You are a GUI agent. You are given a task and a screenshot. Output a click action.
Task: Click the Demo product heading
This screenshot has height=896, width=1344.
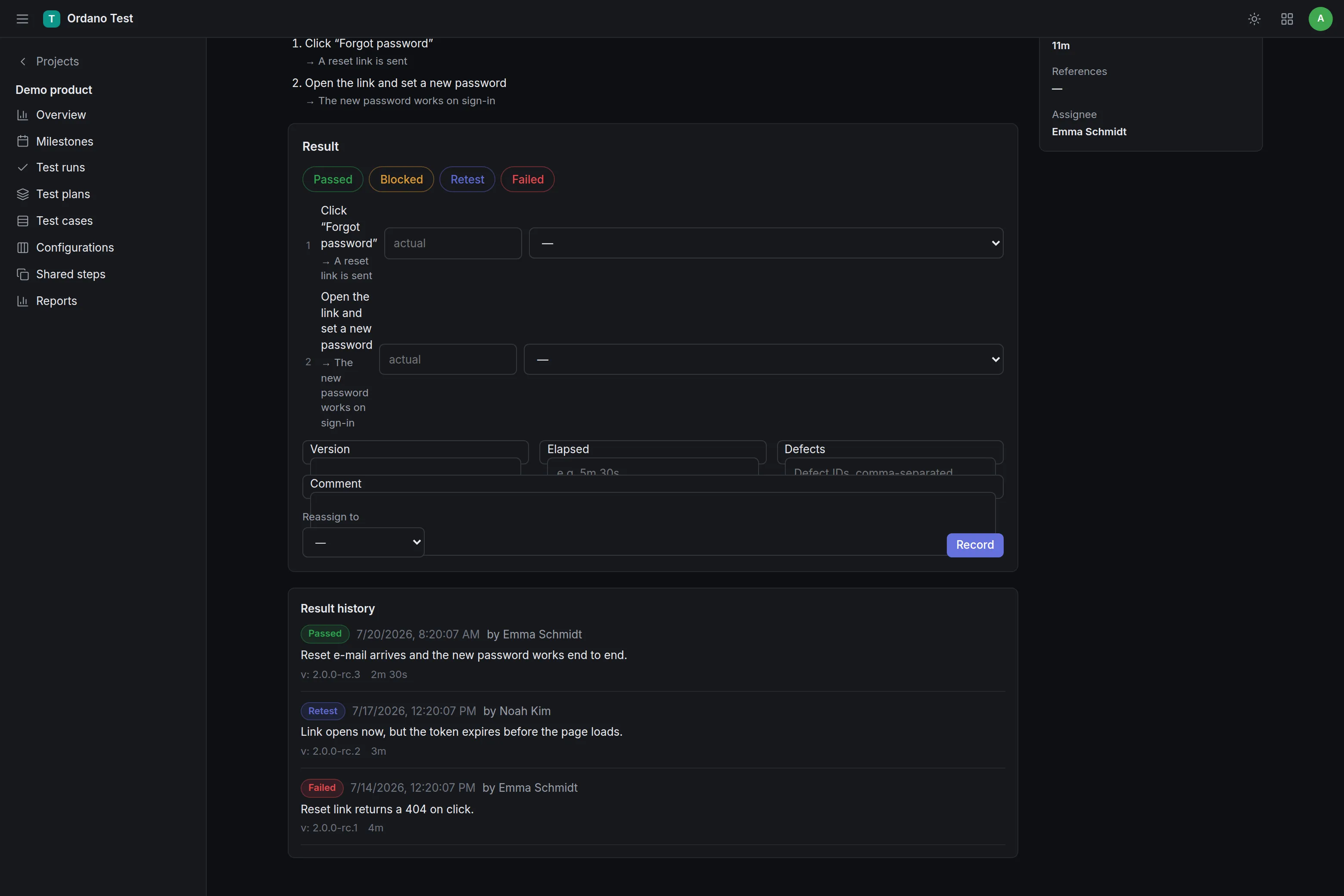tap(54, 90)
